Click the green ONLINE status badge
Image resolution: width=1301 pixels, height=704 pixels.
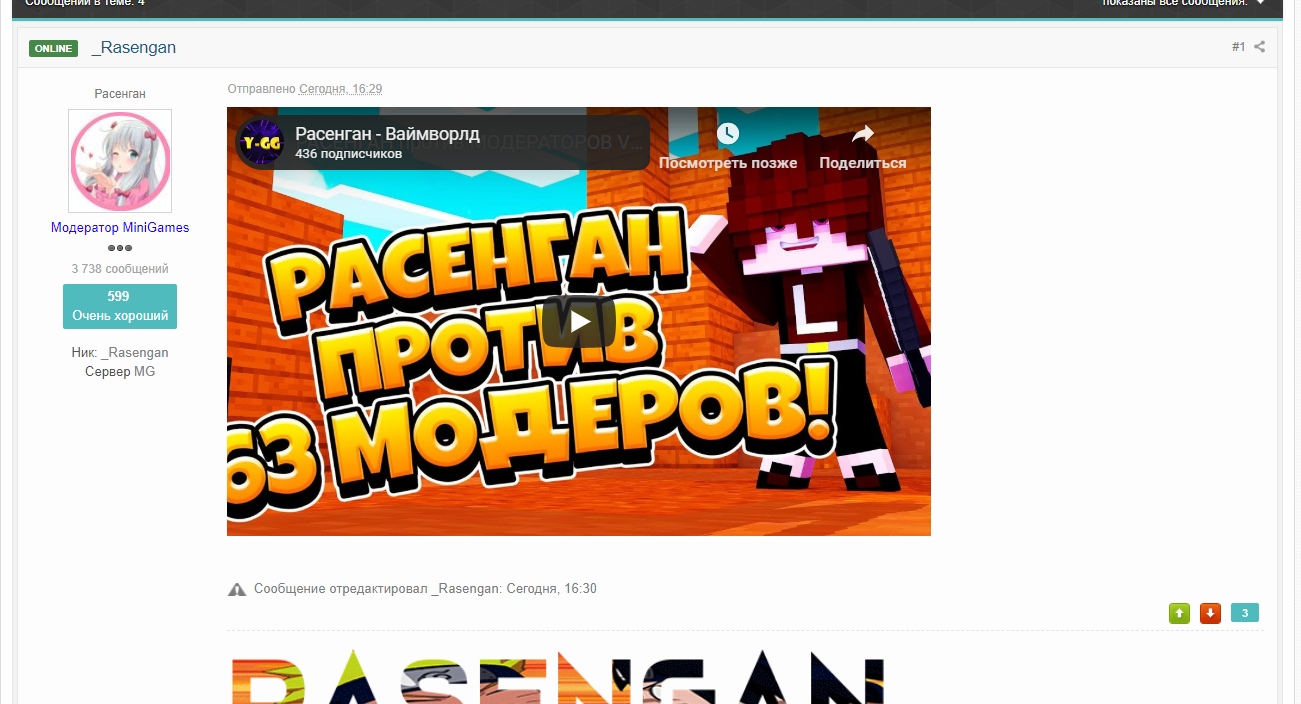tap(53, 48)
